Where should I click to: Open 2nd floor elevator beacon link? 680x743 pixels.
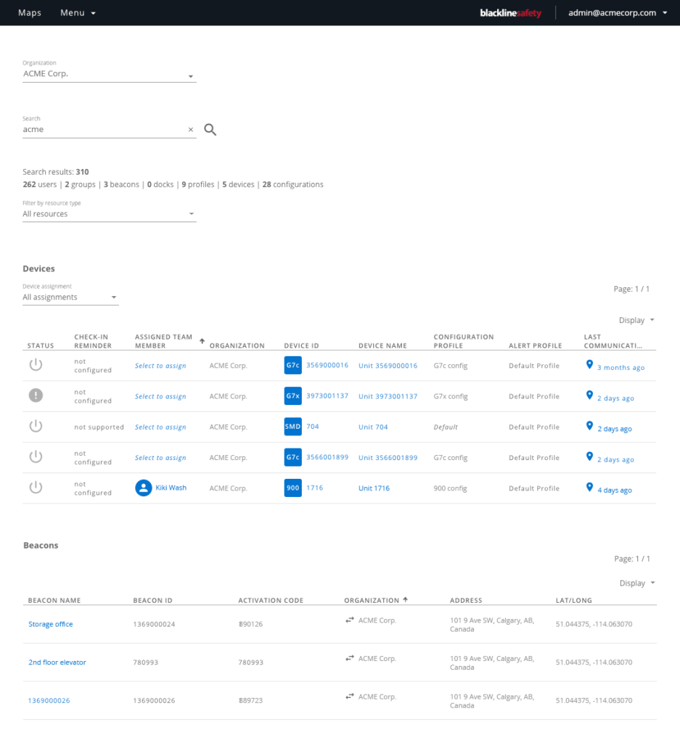pos(57,662)
